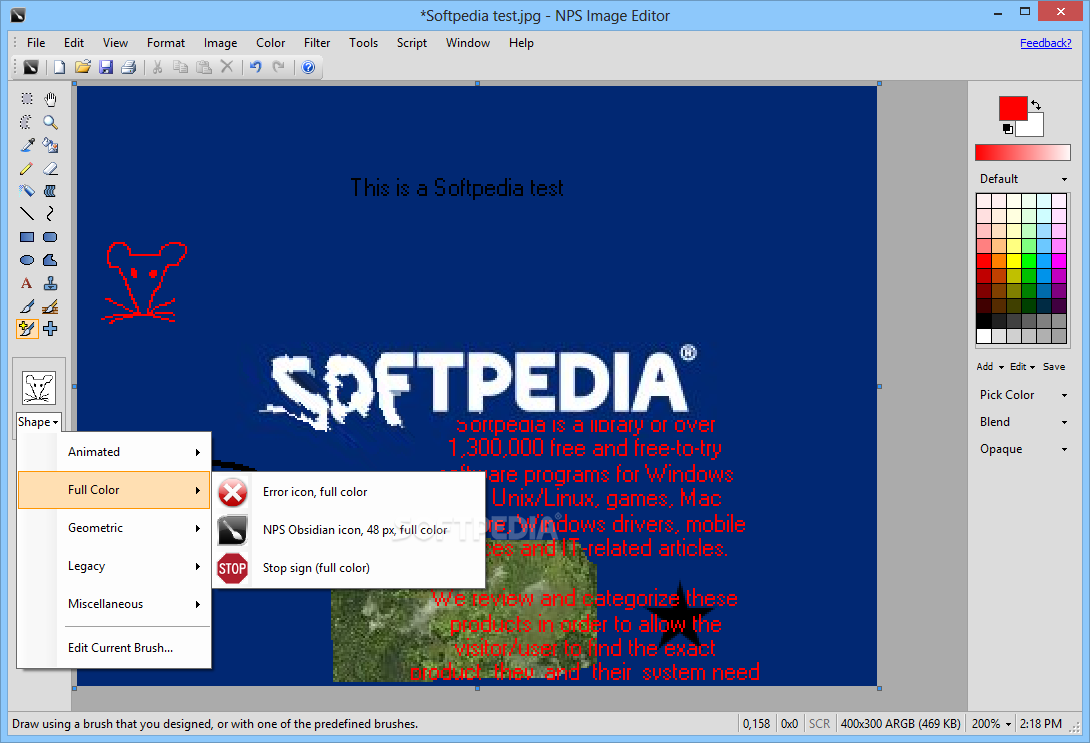Click the Save floppy disk icon
The height and width of the screenshot is (743, 1090).
click(x=106, y=67)
